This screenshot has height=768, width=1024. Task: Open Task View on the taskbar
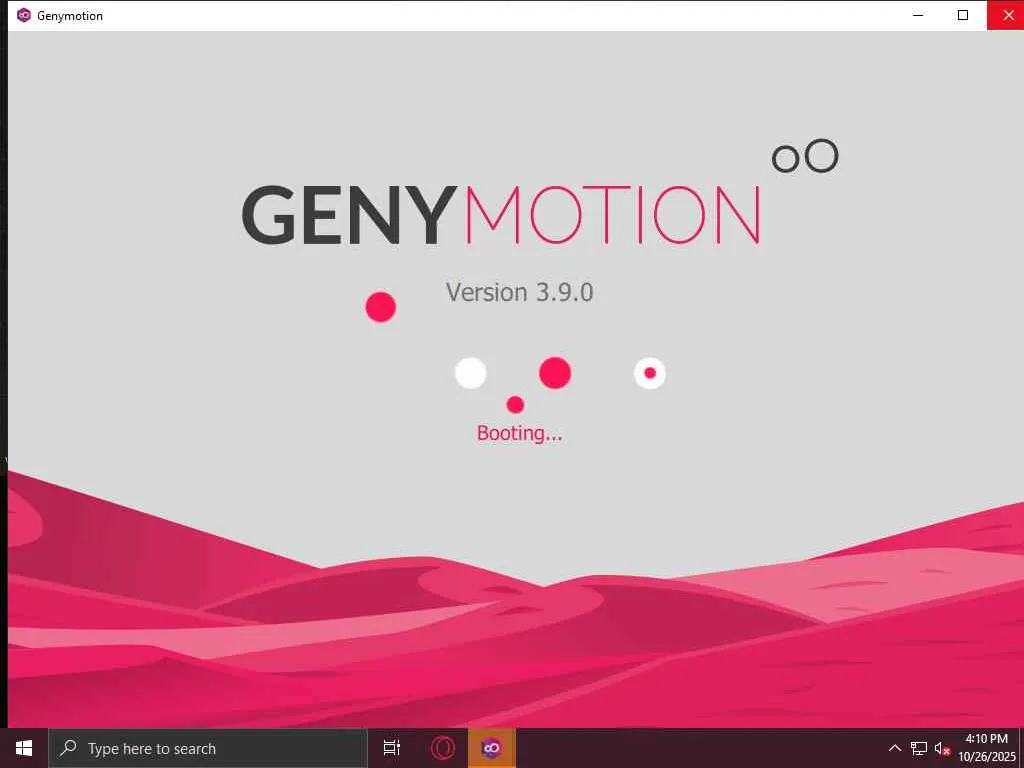(x=392, y=748)
